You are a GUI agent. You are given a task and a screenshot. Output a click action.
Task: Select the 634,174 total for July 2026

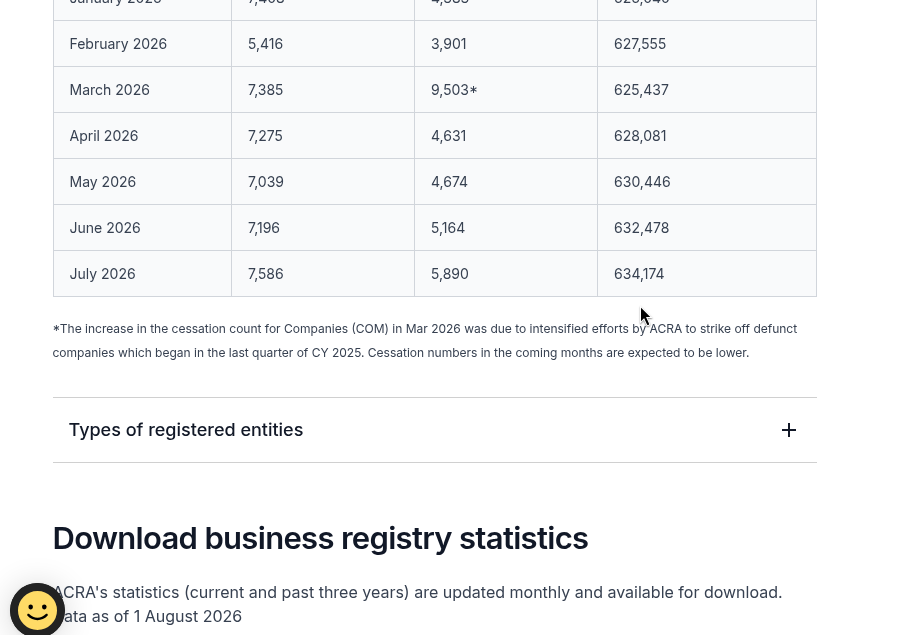639,274
